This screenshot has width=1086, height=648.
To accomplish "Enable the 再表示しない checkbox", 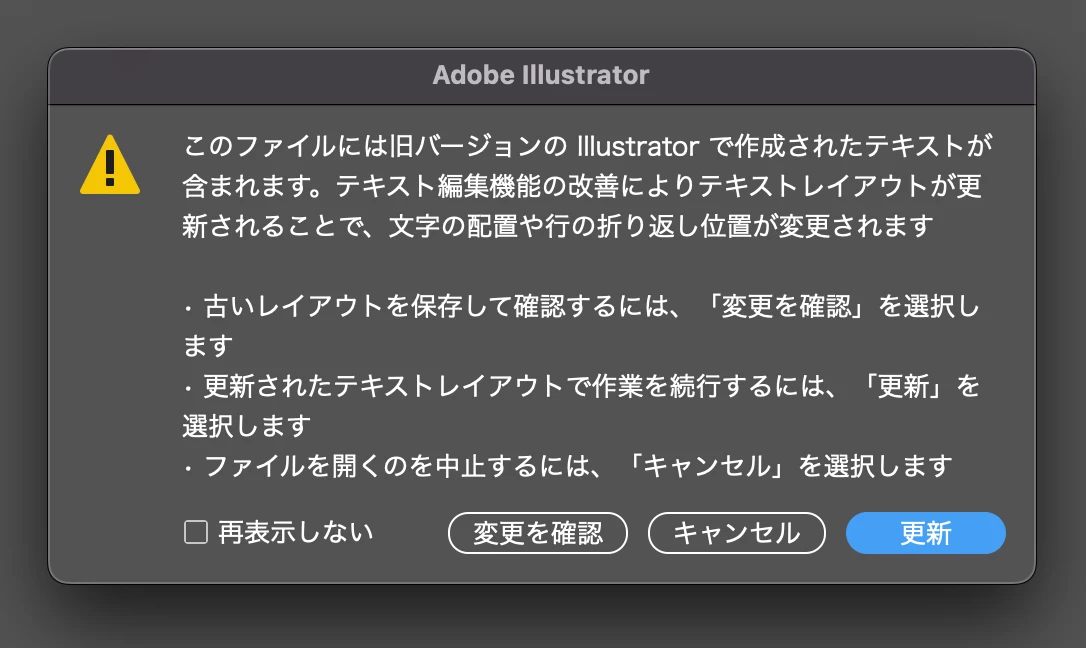I will tap(196, 532).
